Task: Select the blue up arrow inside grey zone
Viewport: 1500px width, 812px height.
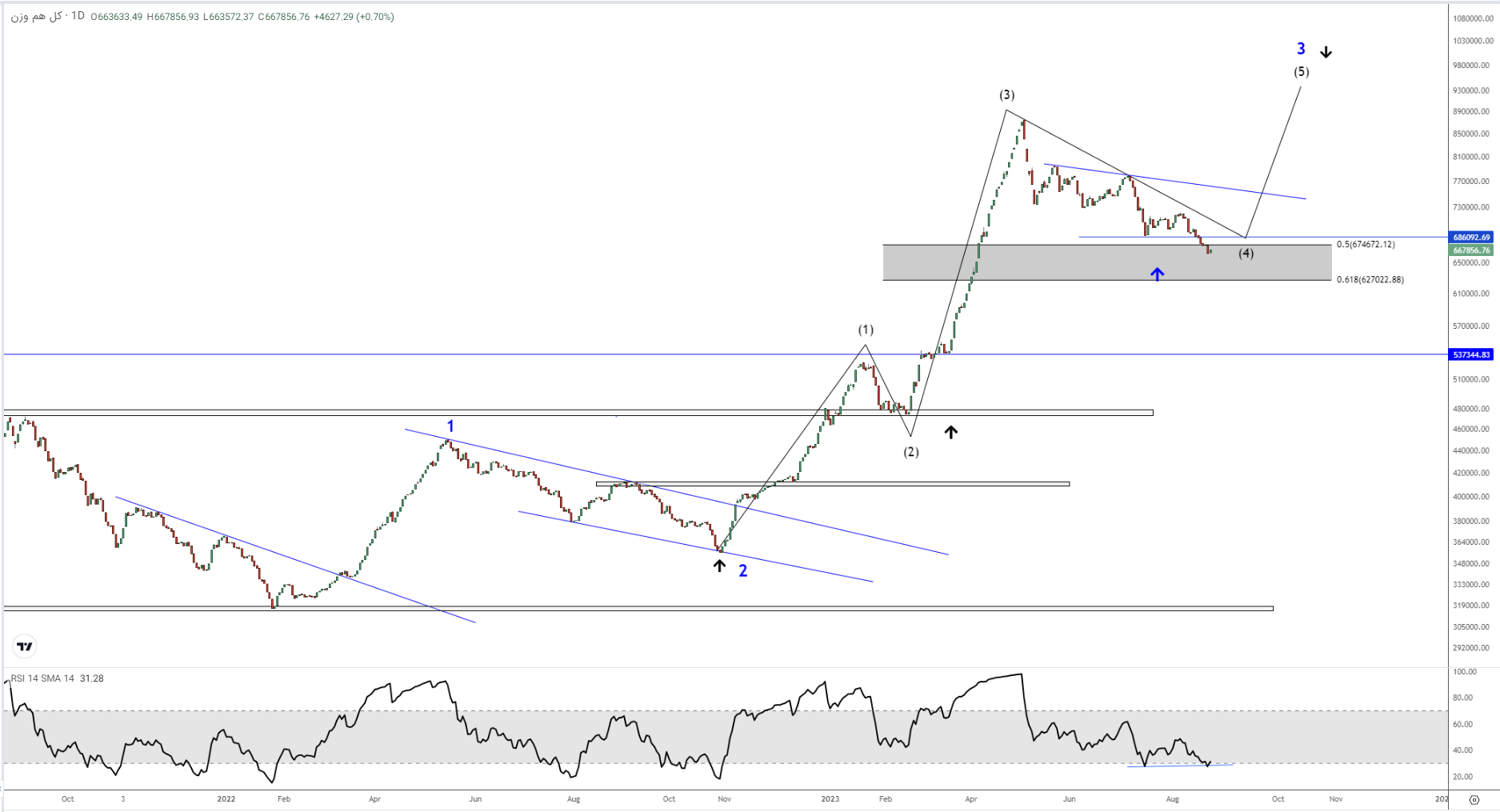Action: 1158,274
